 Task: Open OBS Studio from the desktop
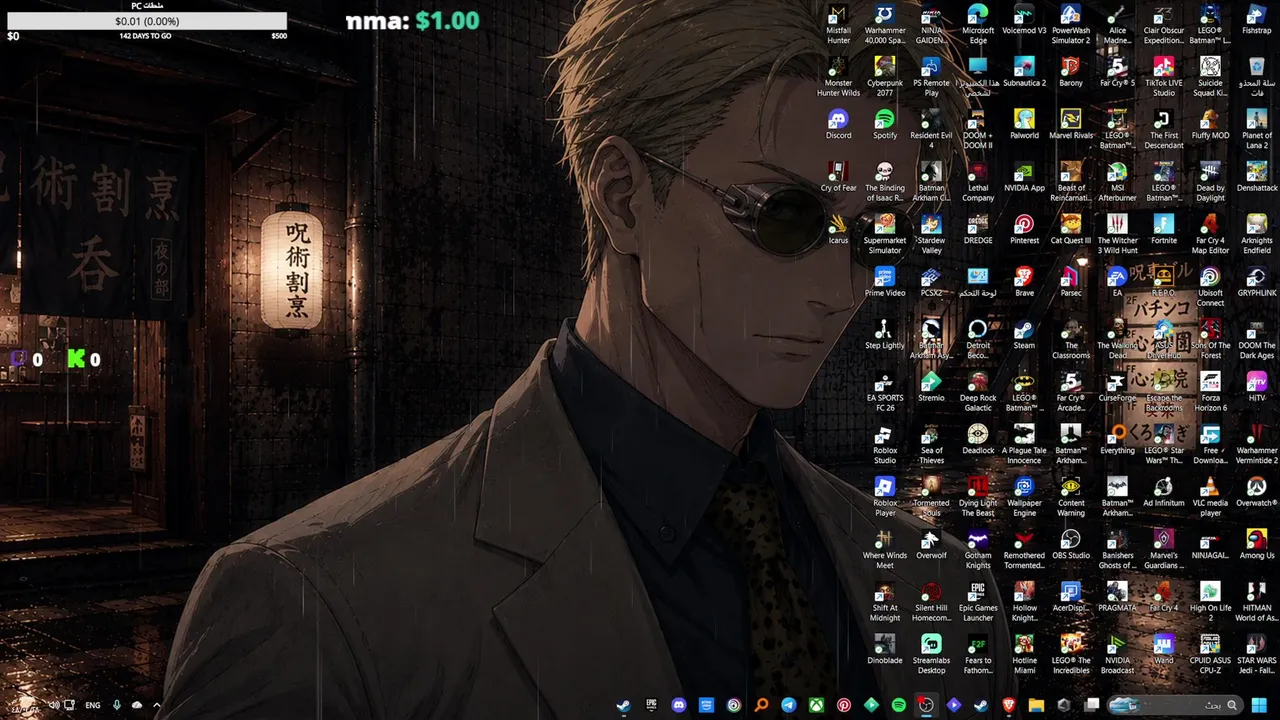tap(1071, 544)
